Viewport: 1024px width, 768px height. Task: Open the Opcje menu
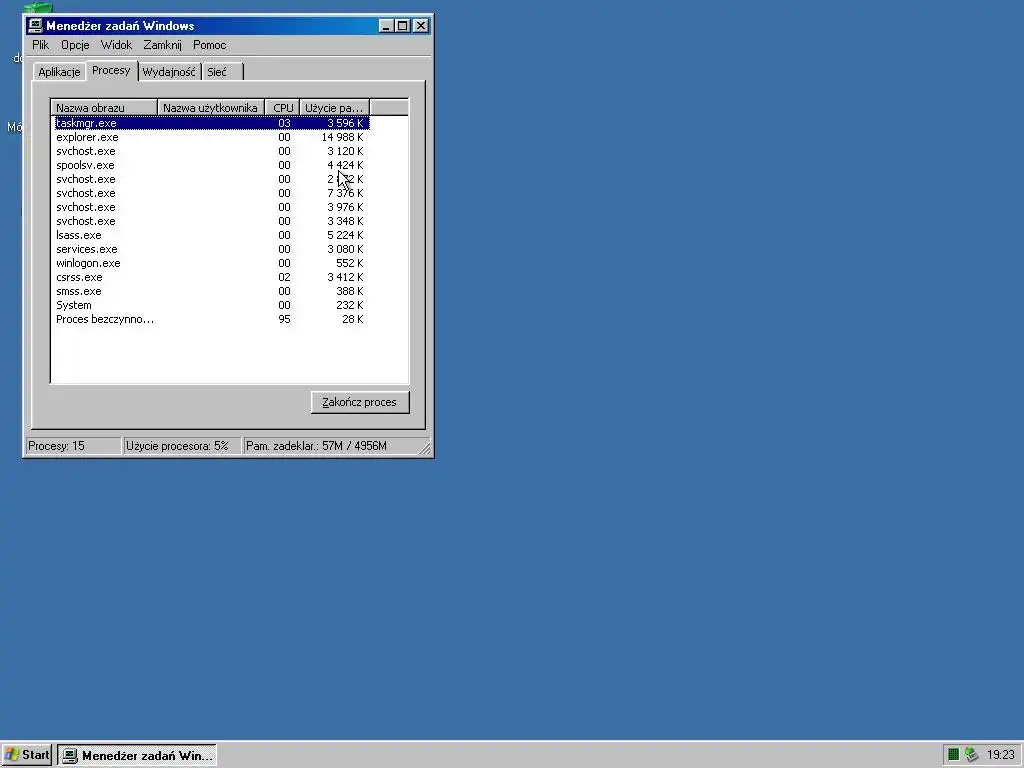coord(75,45)
